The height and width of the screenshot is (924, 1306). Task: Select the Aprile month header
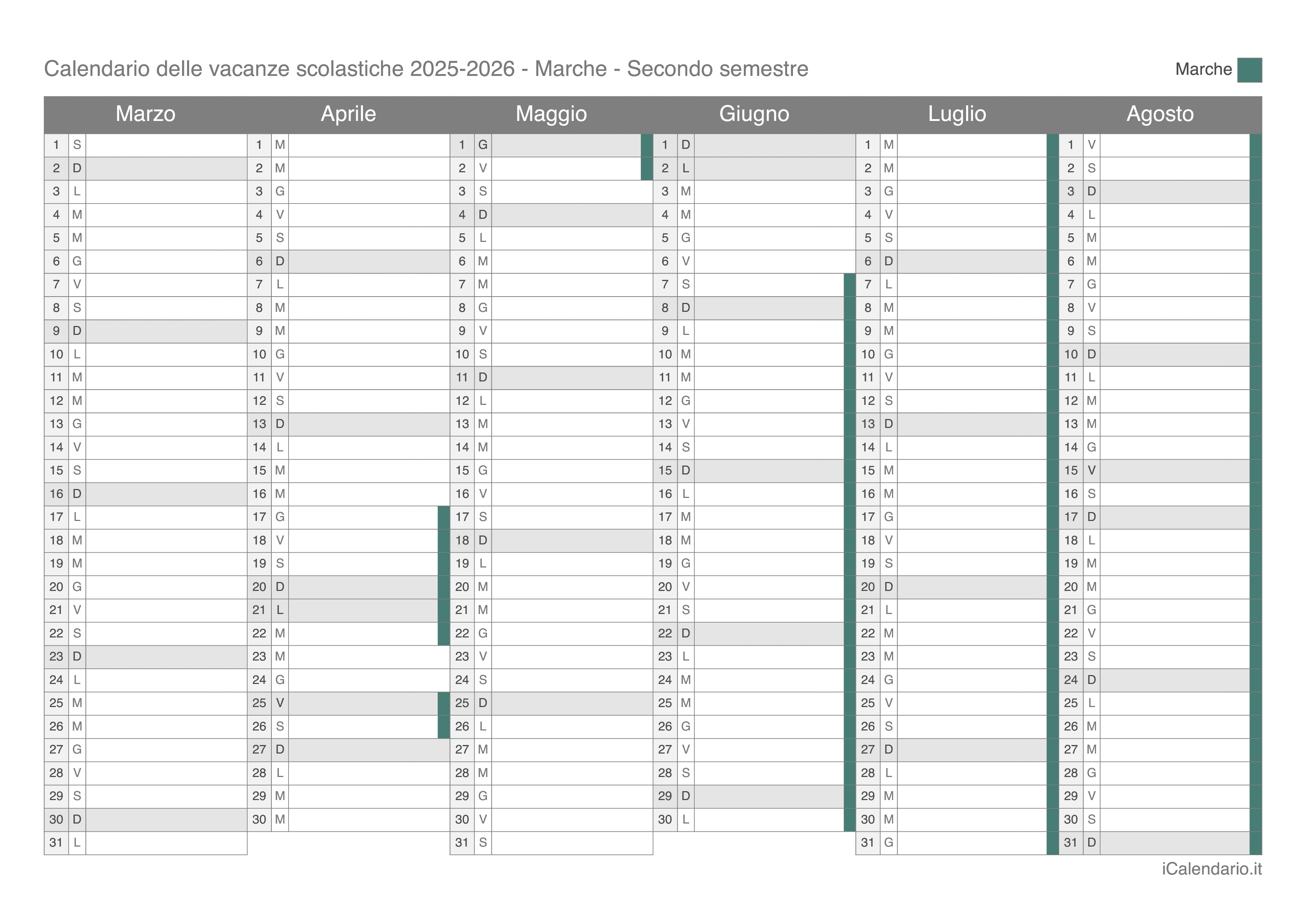[x=348, y=114]
